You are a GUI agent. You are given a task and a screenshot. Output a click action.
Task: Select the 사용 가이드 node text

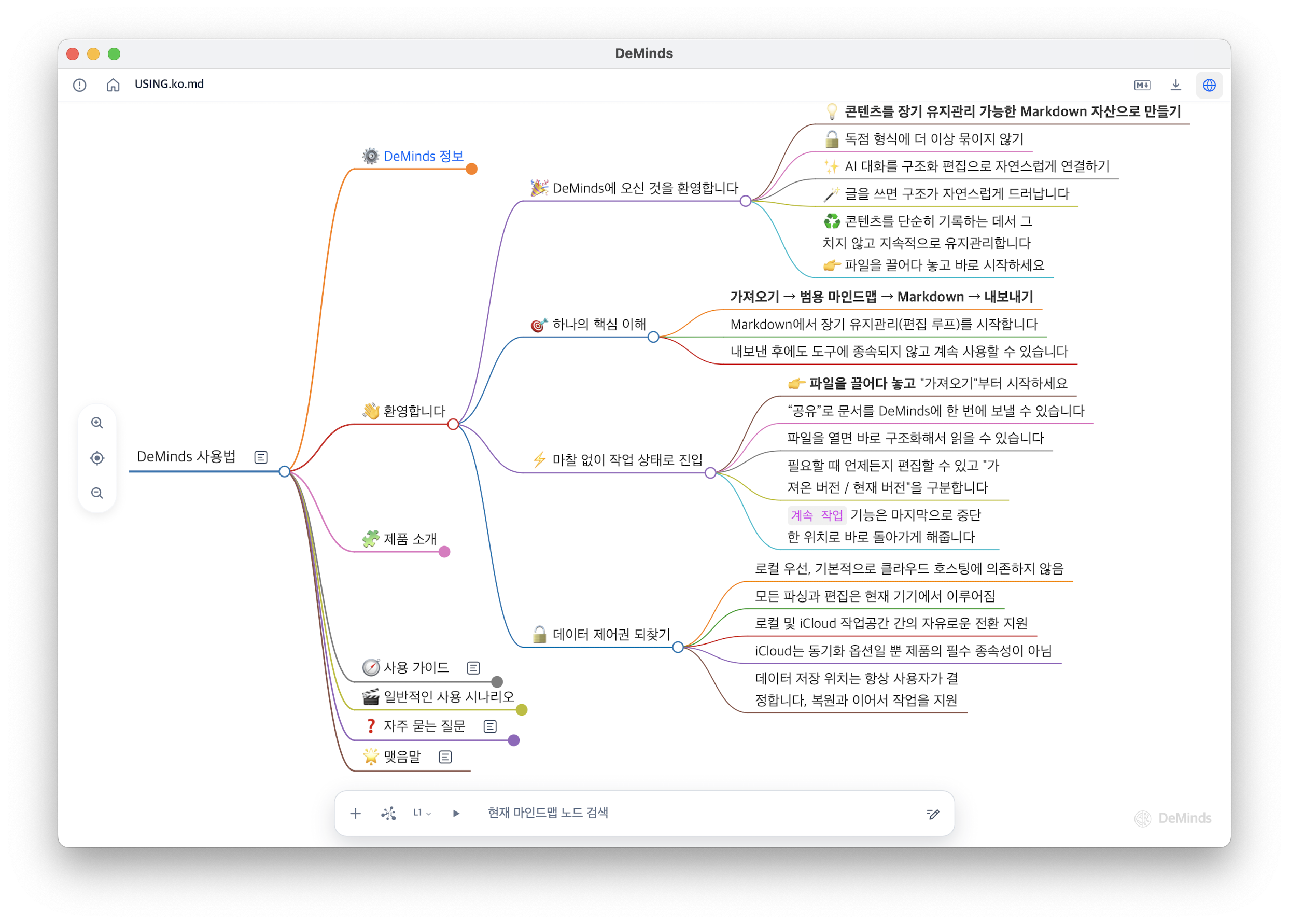click(416, 668)
